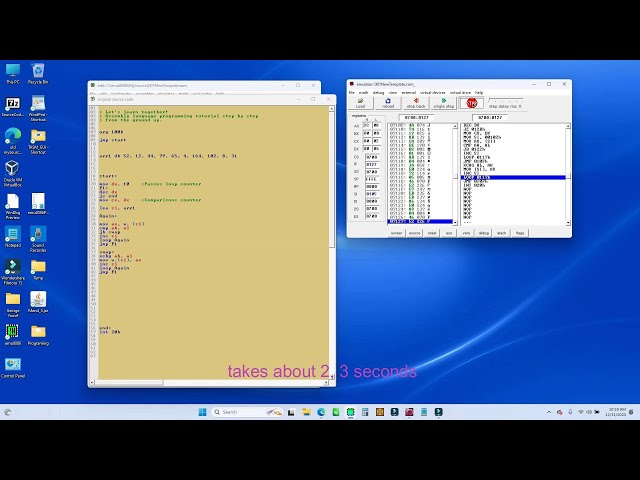Click the DS register field
640x480 pixels.
pos(371,209)
